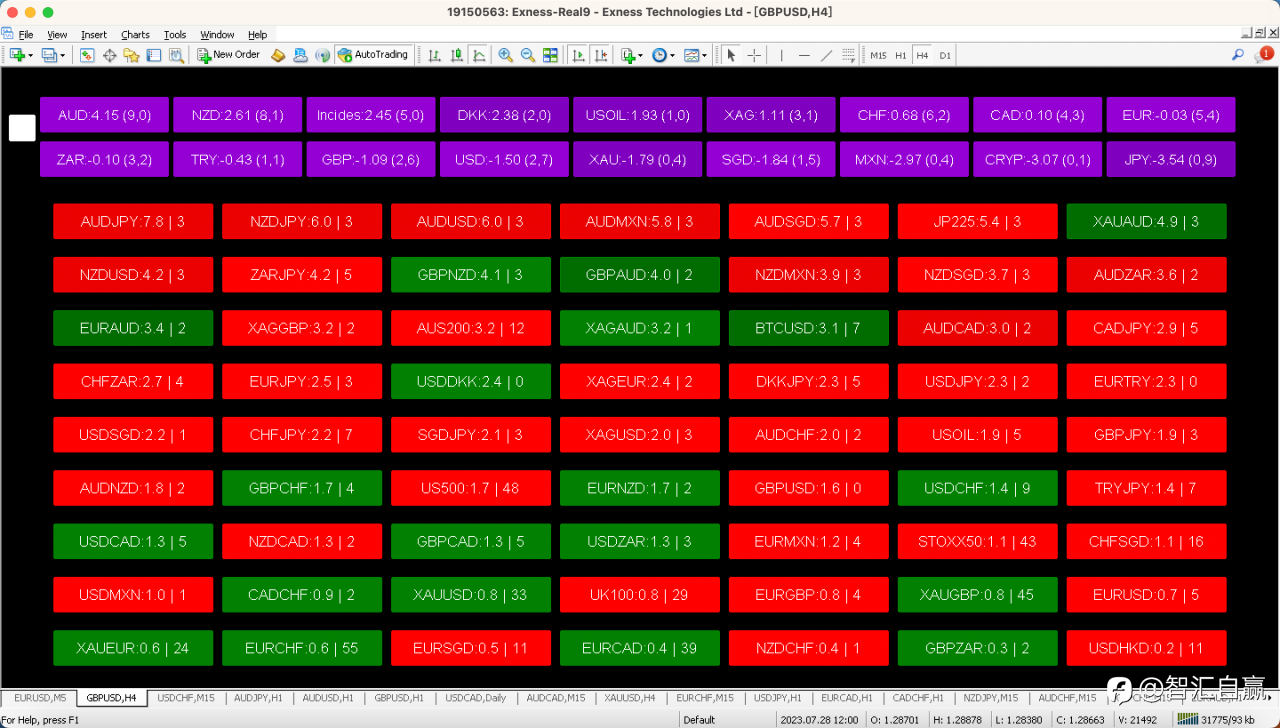The height and width of the screenshot is (728, 1280).
Task: Open the Charts menu
Action: (x=135, y=34)
